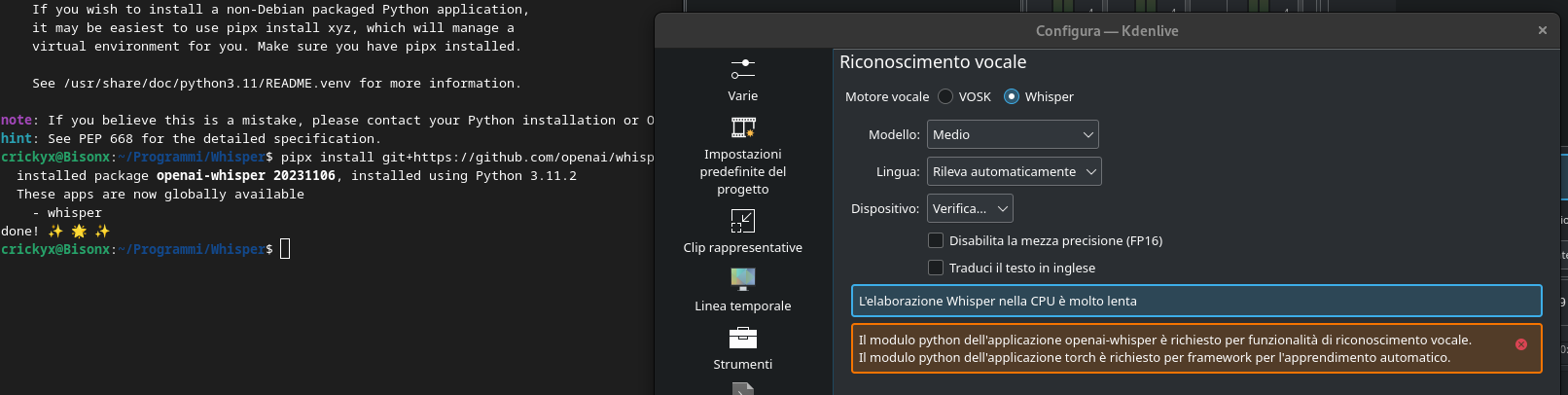
Task: Close the Configura Kdenlive dialog
Action: tap(1543, 30)
